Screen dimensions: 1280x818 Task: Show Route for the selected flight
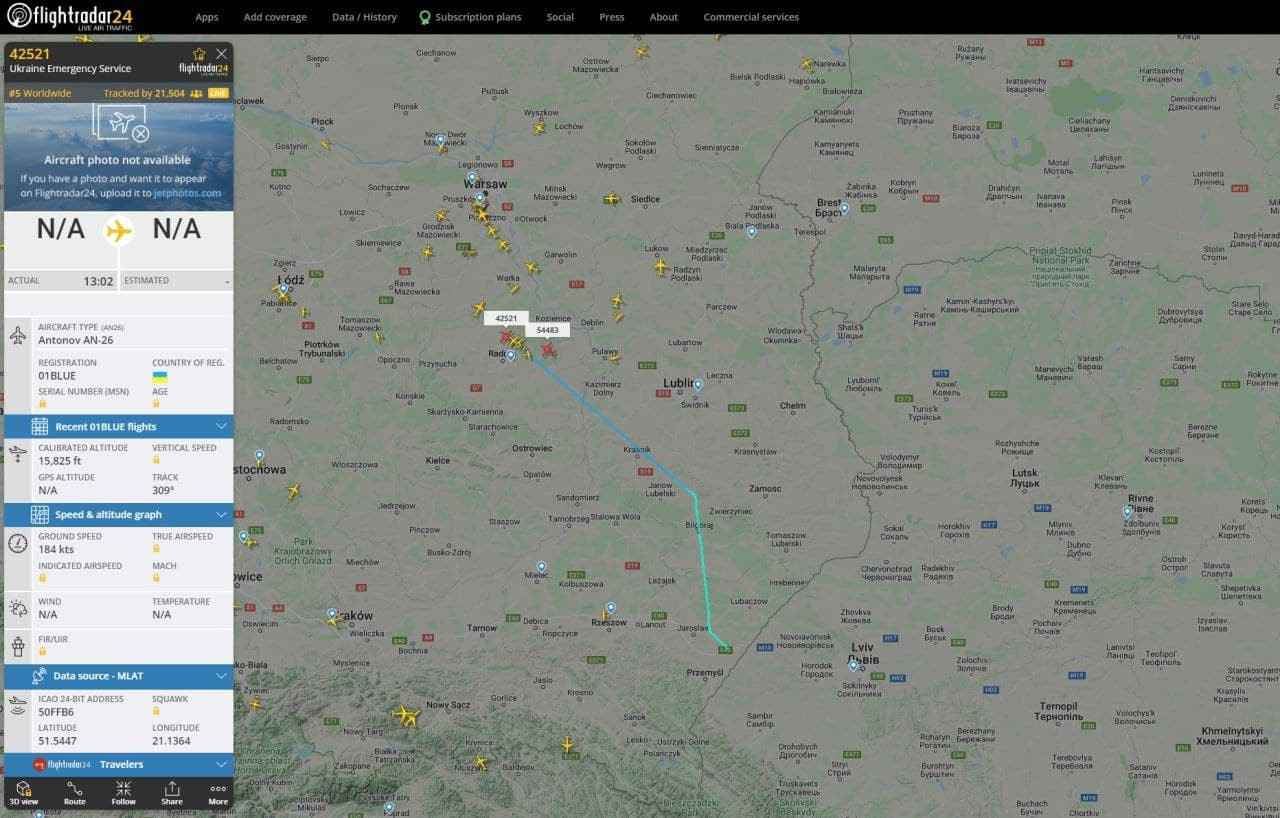74,793
